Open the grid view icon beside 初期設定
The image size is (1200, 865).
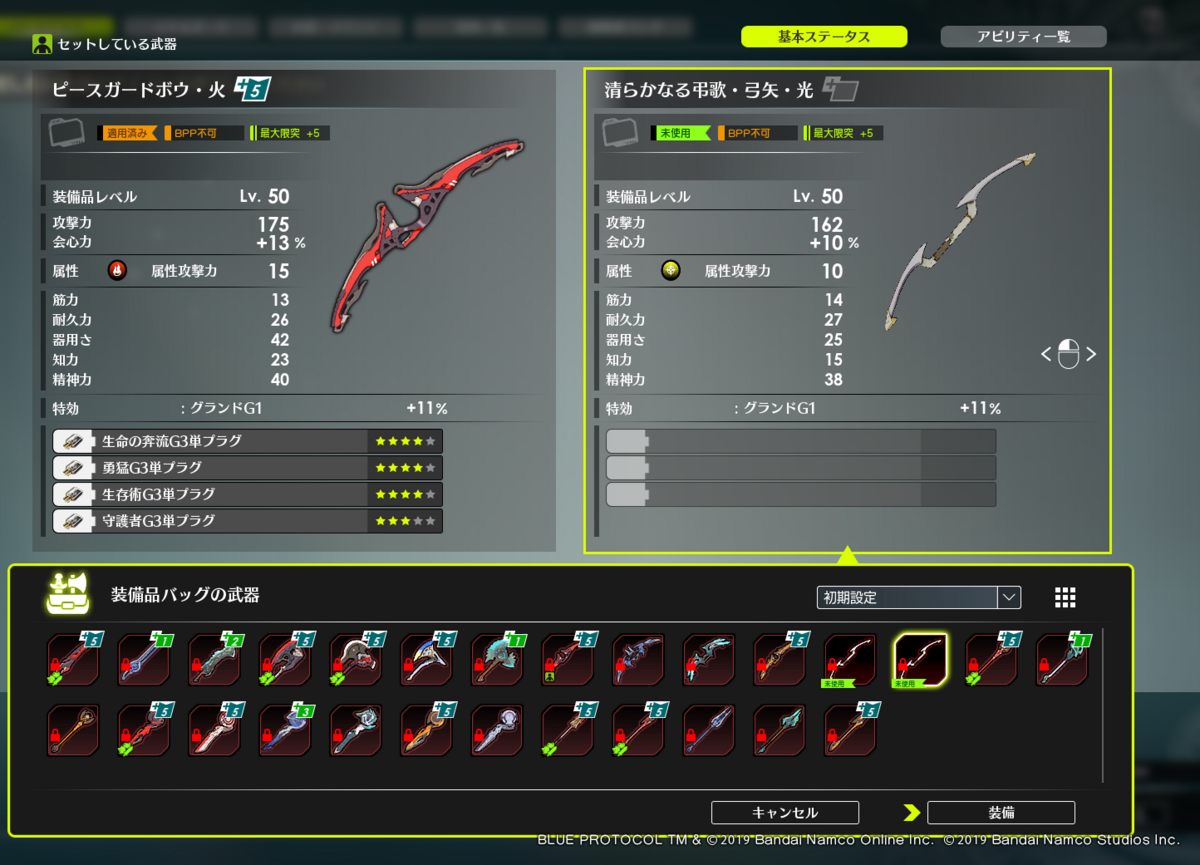[1065, 597]
